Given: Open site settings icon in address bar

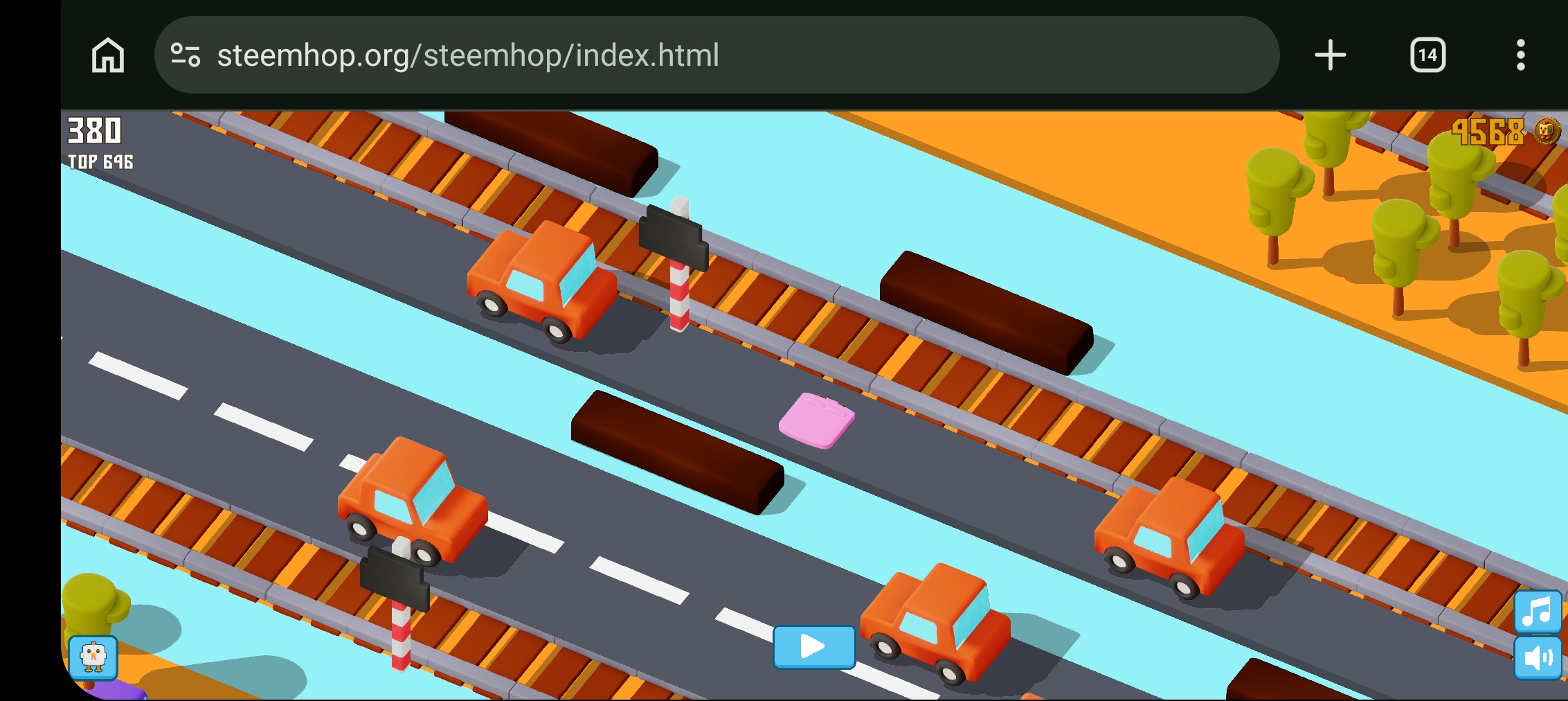Looking at the screenshot, I should 186,55.
